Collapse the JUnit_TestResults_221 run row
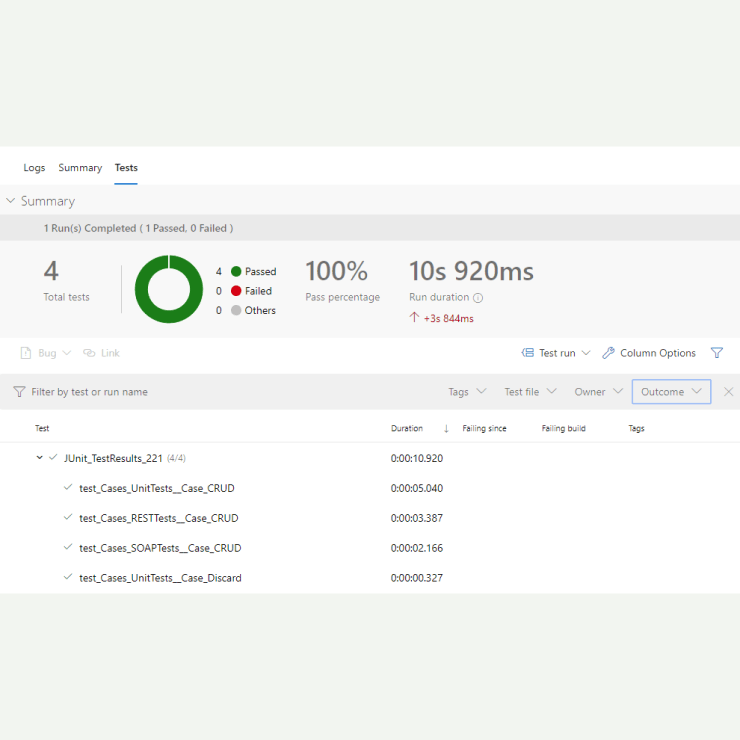Viewport: 740px width, 740px height. click(40, 457)
